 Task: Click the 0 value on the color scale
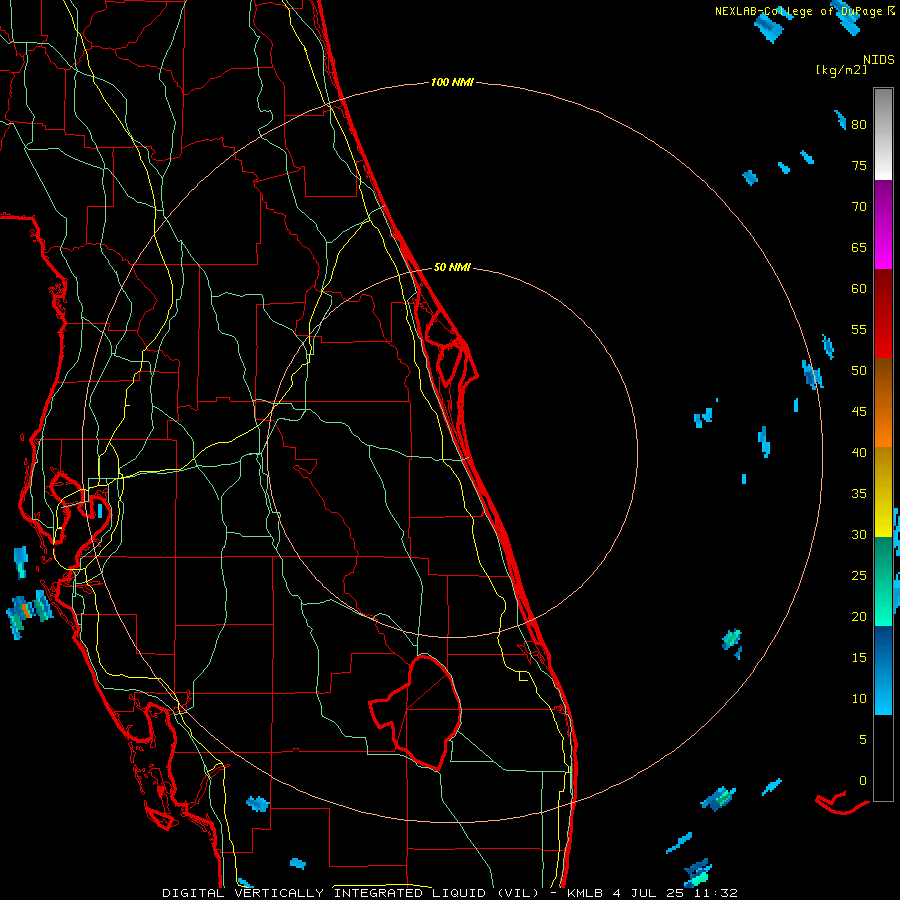[x=863, y=781]
